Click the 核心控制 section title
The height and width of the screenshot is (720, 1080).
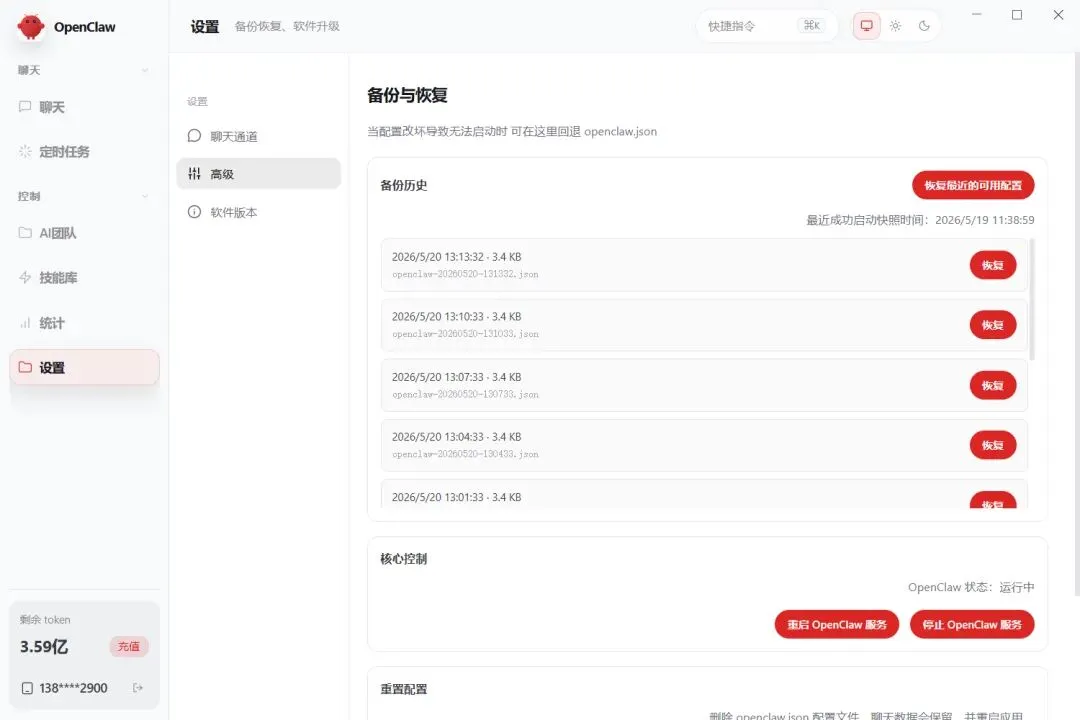404,559
